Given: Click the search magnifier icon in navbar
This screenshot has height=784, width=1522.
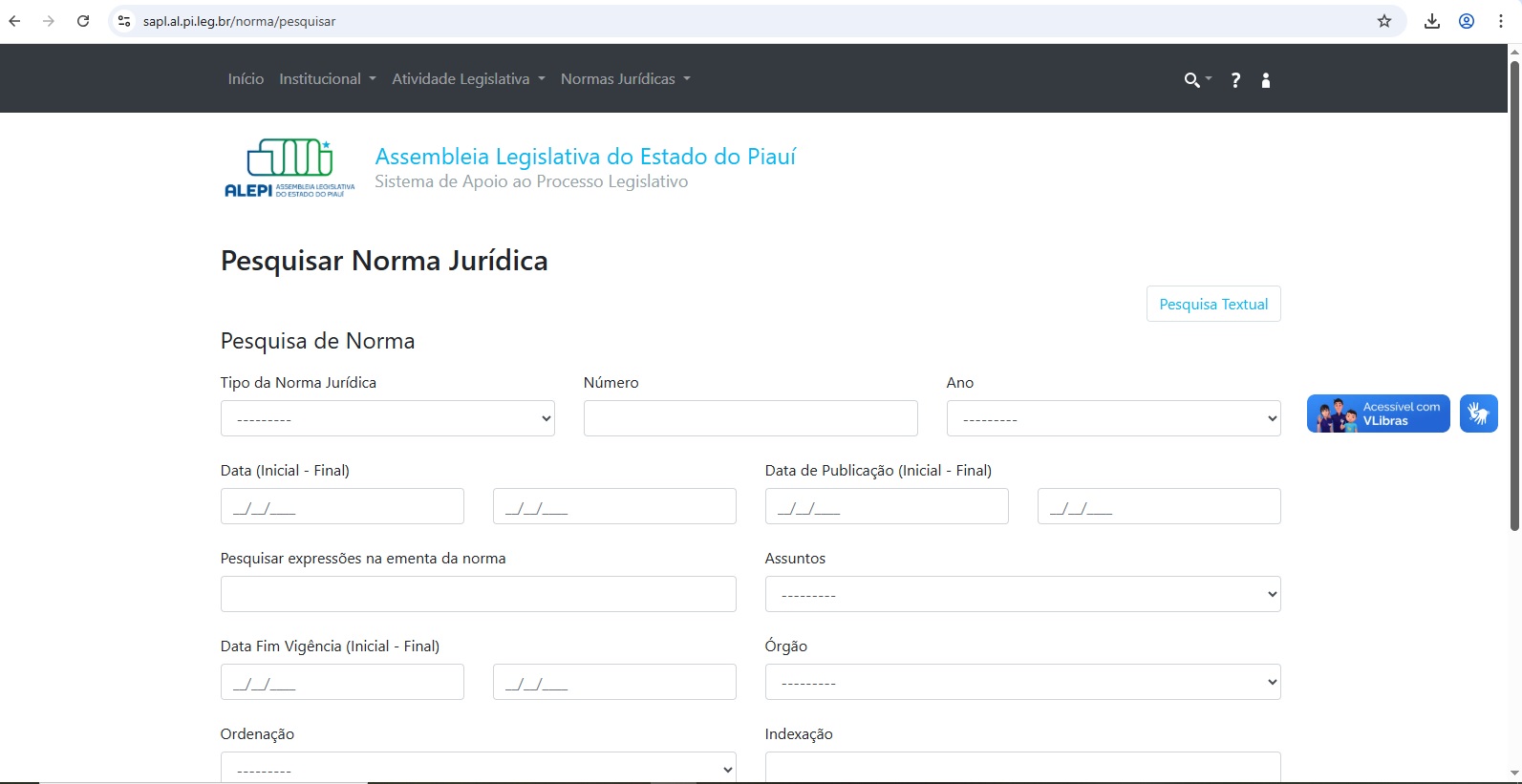Looking at the screenshot, I should (x=1193, y=80).
